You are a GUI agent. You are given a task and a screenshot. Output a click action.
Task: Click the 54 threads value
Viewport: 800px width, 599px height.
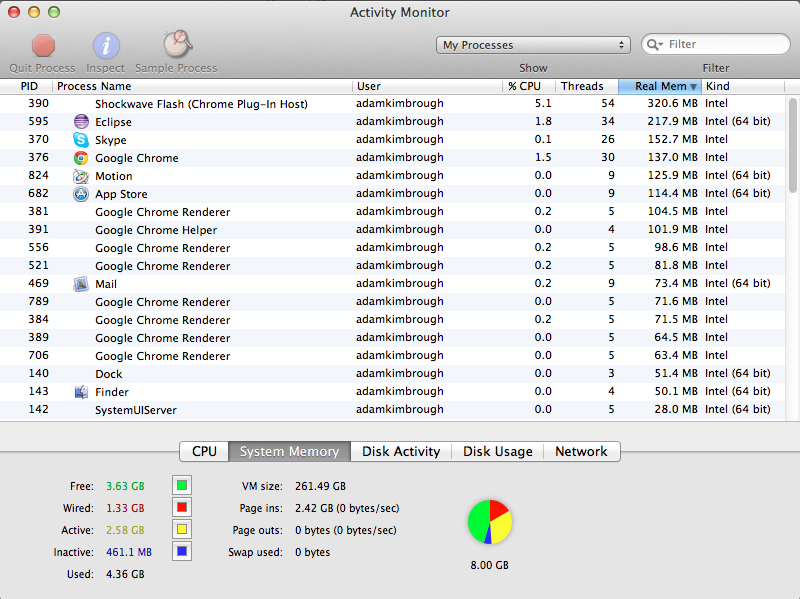click(608, 103)
